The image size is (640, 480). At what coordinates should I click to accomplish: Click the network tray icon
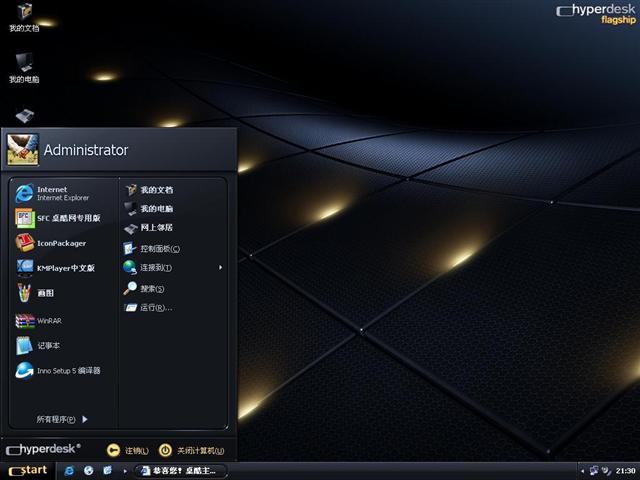point(594,471)
